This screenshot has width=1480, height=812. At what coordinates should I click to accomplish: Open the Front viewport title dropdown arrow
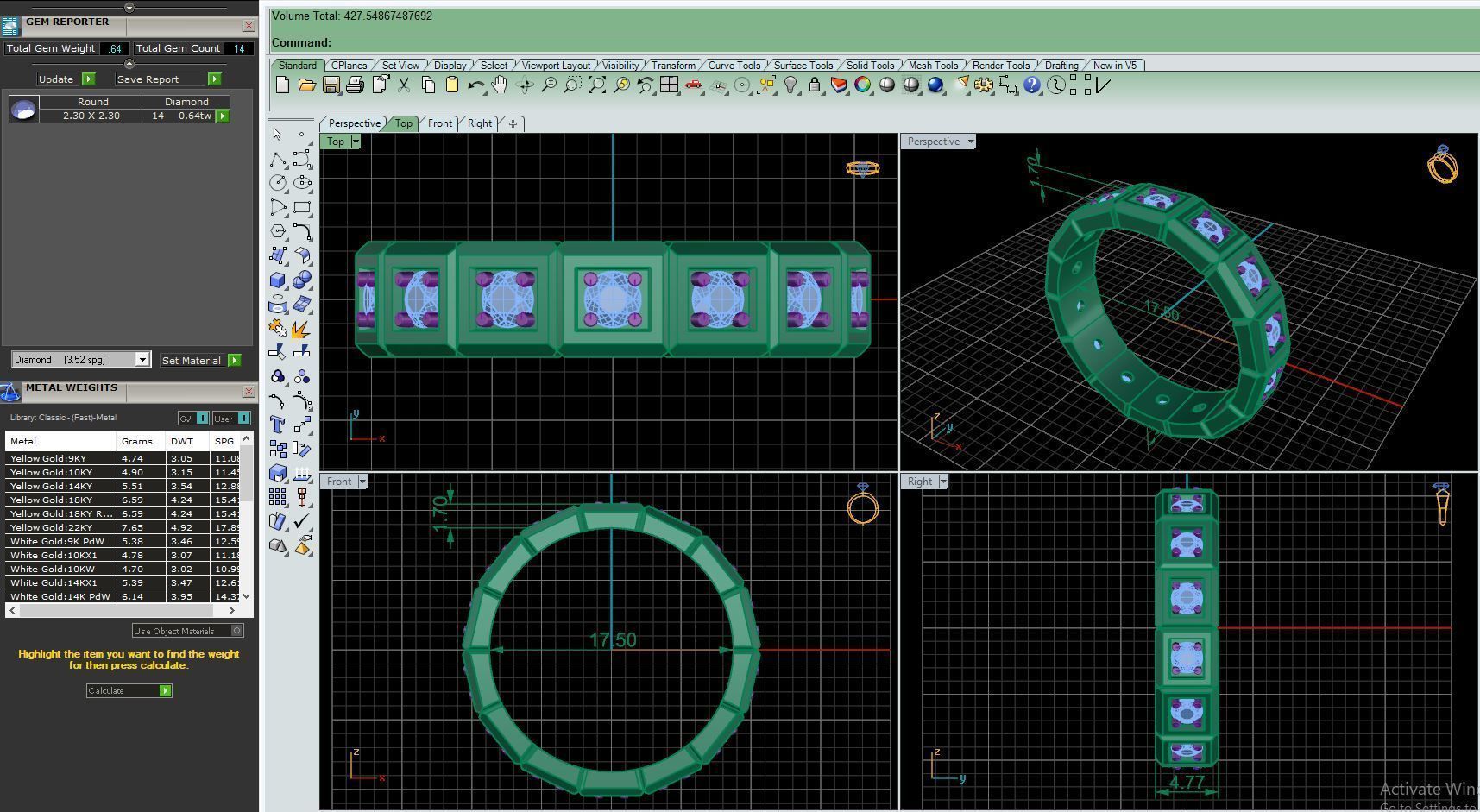tap(362, 482)
